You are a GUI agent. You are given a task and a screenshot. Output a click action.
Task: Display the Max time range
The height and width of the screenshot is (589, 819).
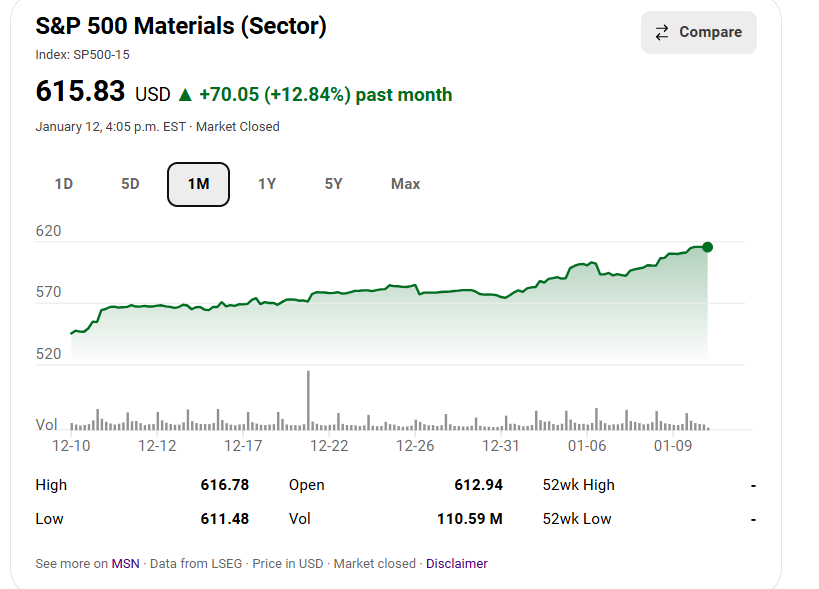(x=405, y=184)
